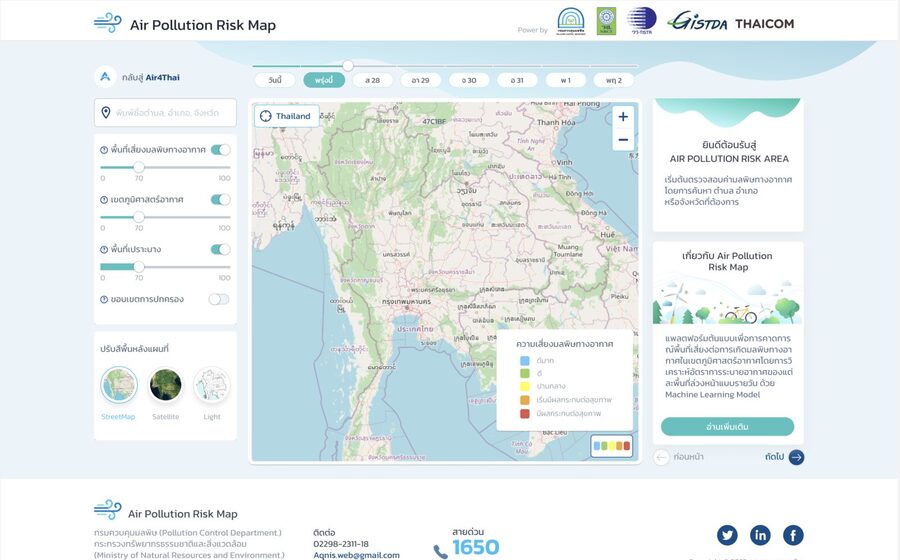This screenshot has height=560, width=900.
Task: Click the date timeline slider handle
Action: 348,65
